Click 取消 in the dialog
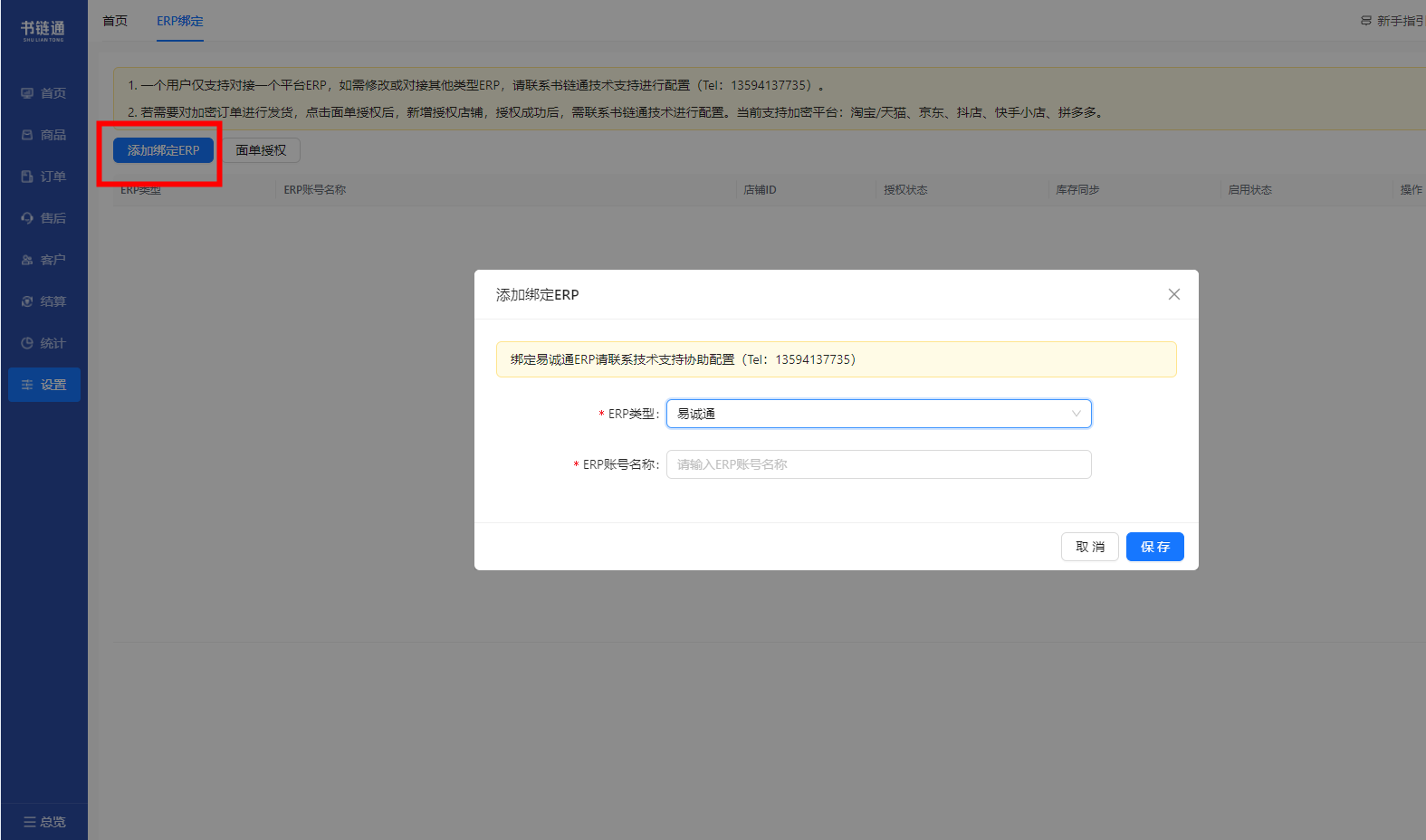 [1090, 547]
